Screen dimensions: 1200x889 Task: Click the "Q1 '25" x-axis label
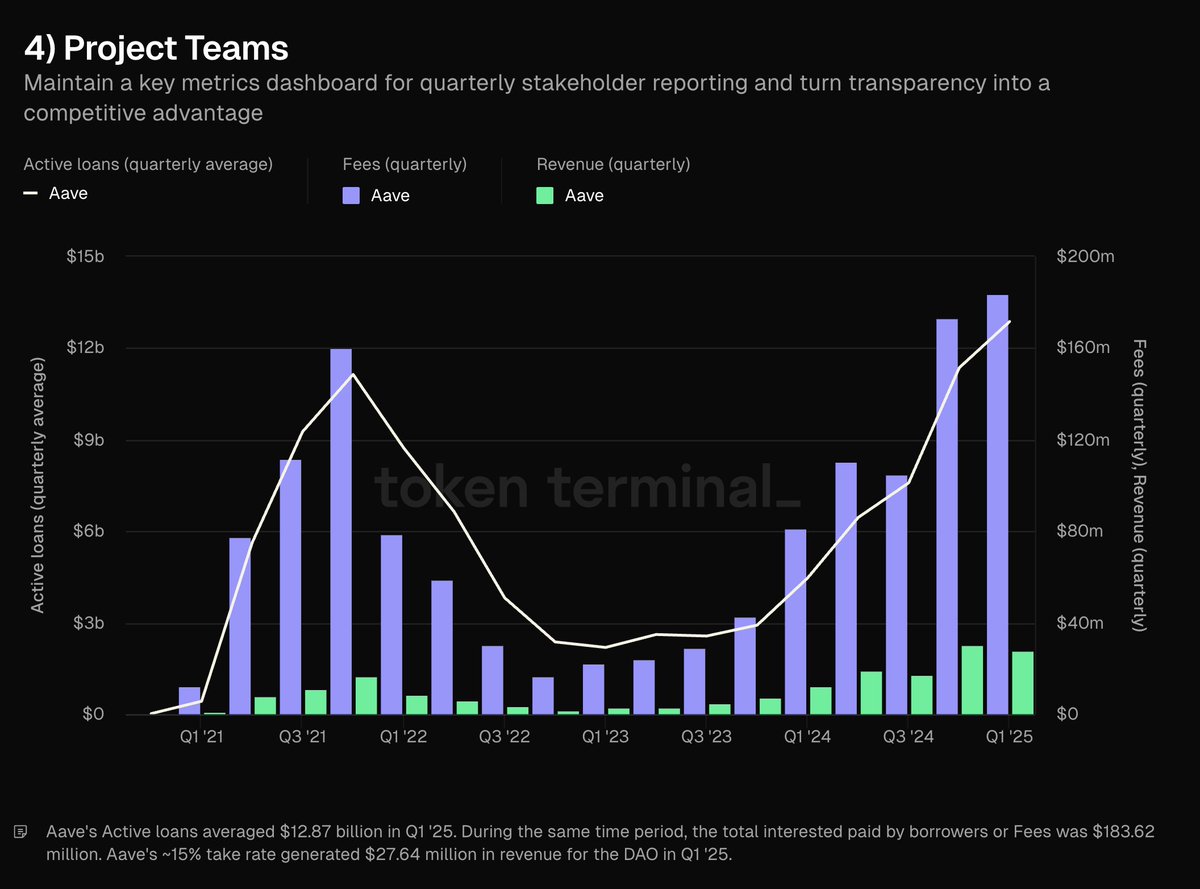click(x=1009, y=738)
